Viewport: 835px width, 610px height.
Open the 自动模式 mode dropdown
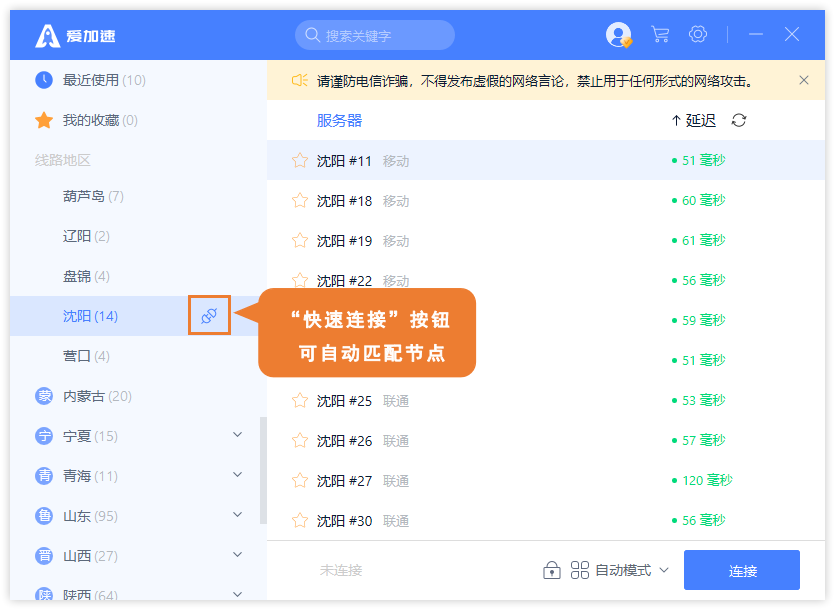632,570
